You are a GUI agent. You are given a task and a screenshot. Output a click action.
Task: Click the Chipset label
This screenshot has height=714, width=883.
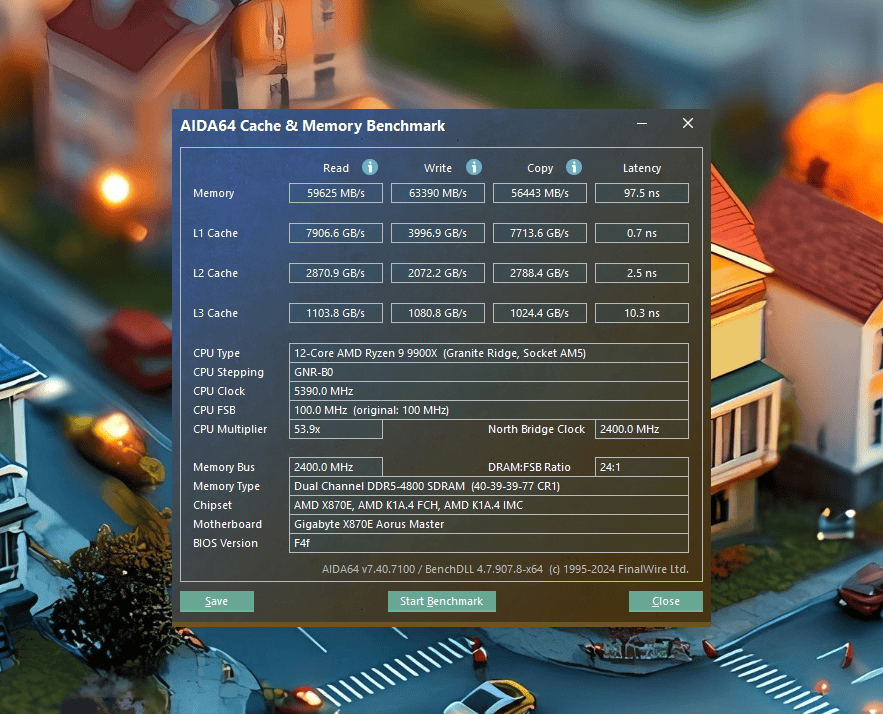tap(212, 505)
